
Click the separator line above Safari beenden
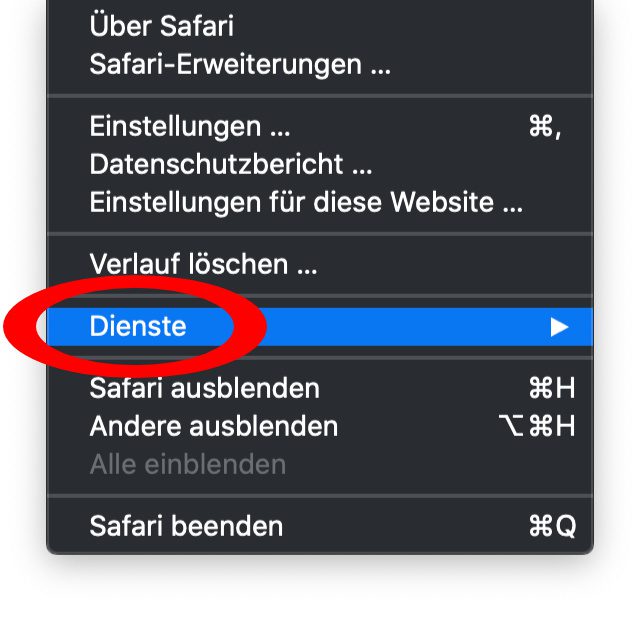[x=320, y=495]
